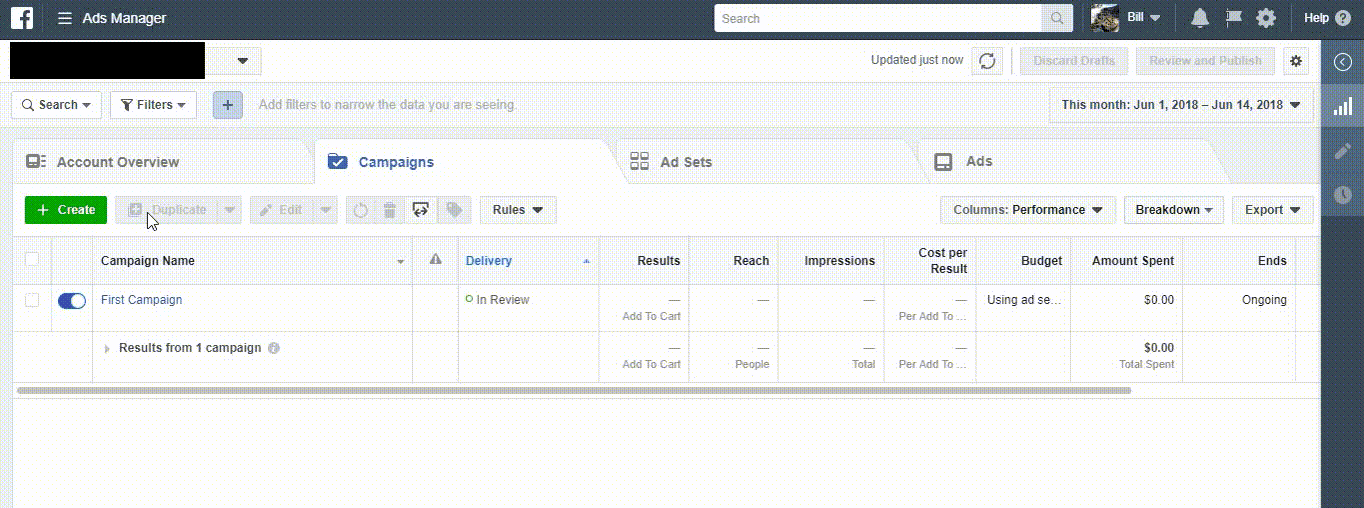The width and height of the screenshot is (1364, 508).
Task: Click the green plus add-filter button
Action: [x=228, y=105]
